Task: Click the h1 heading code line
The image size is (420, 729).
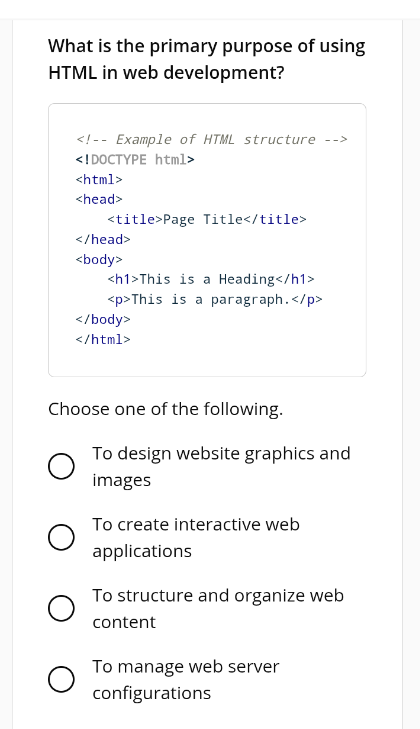Action: coord(211,279)
